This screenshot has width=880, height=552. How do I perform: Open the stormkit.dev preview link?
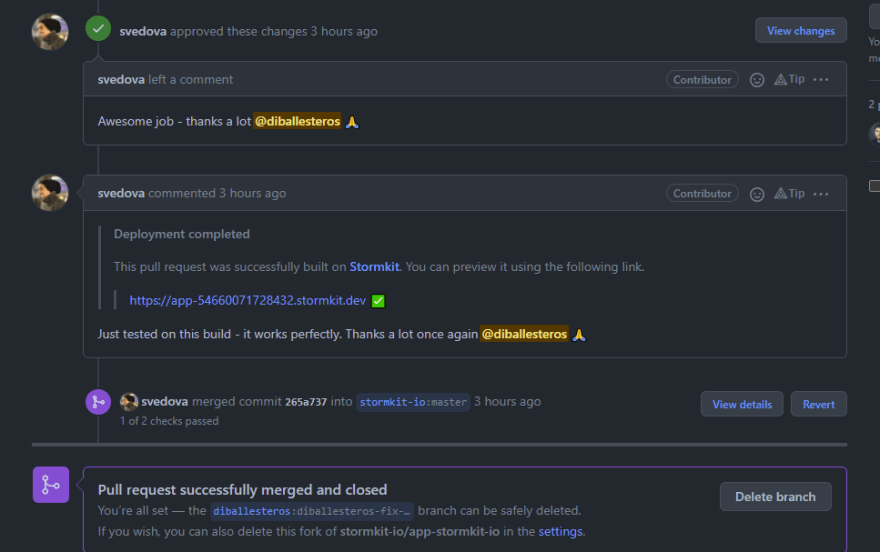(x=248, y=300)
